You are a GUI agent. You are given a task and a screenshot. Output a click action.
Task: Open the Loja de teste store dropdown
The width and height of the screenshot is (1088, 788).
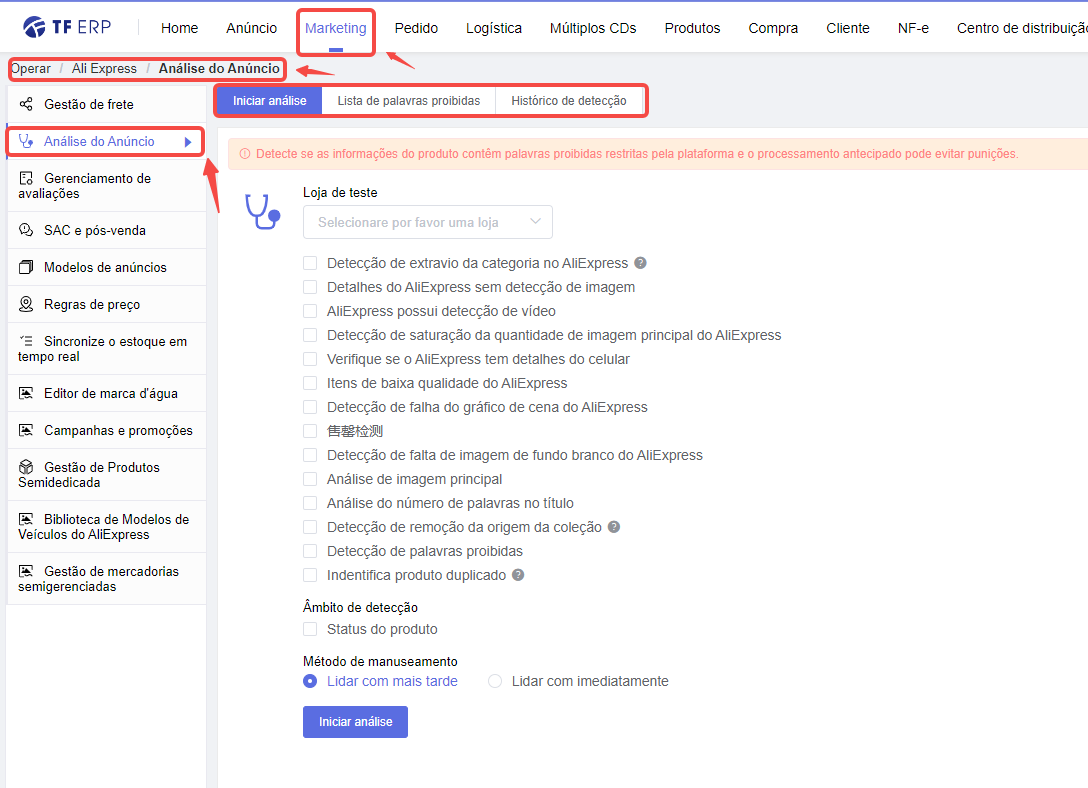click(x=427, y=222)
